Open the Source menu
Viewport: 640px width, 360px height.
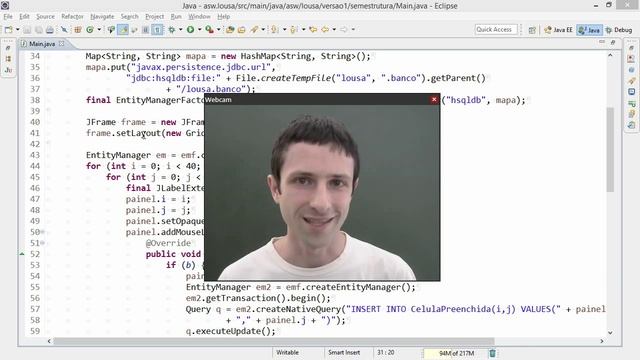click(x=45, y=17)
